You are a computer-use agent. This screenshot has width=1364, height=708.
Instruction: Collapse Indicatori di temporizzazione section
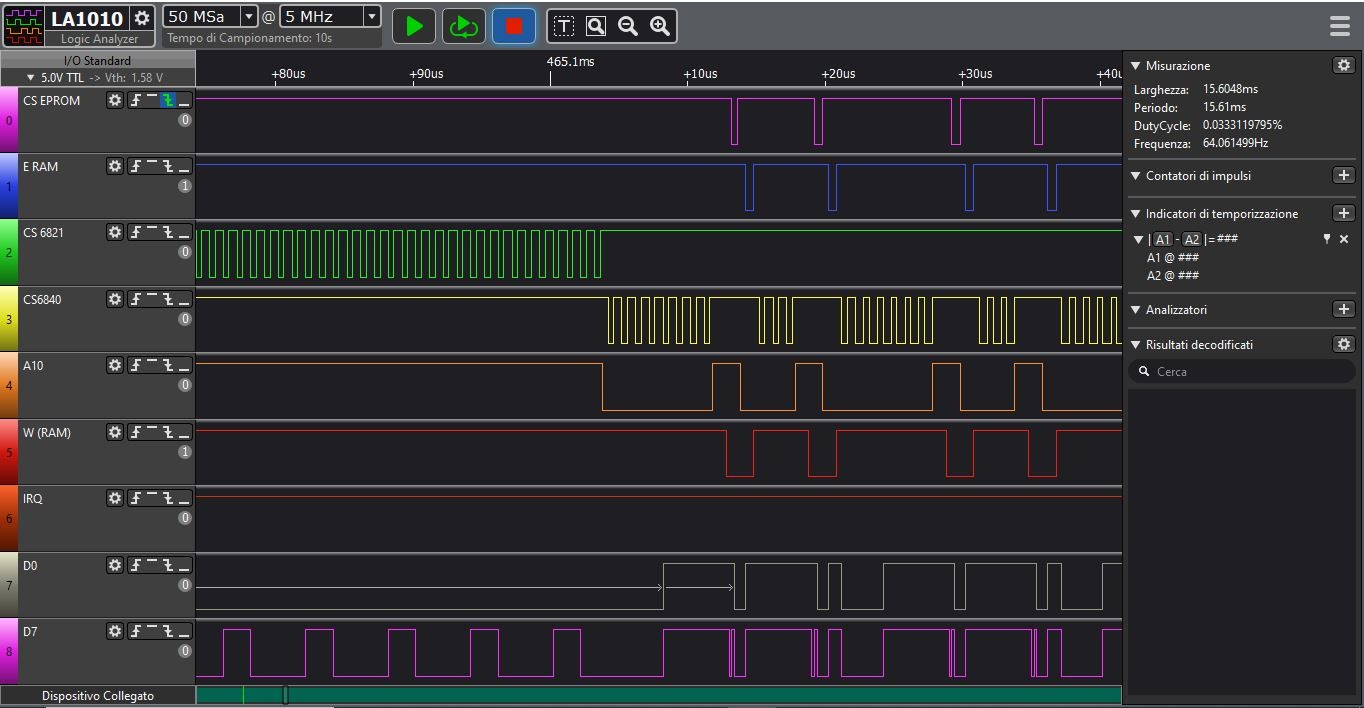[1136, 214]
